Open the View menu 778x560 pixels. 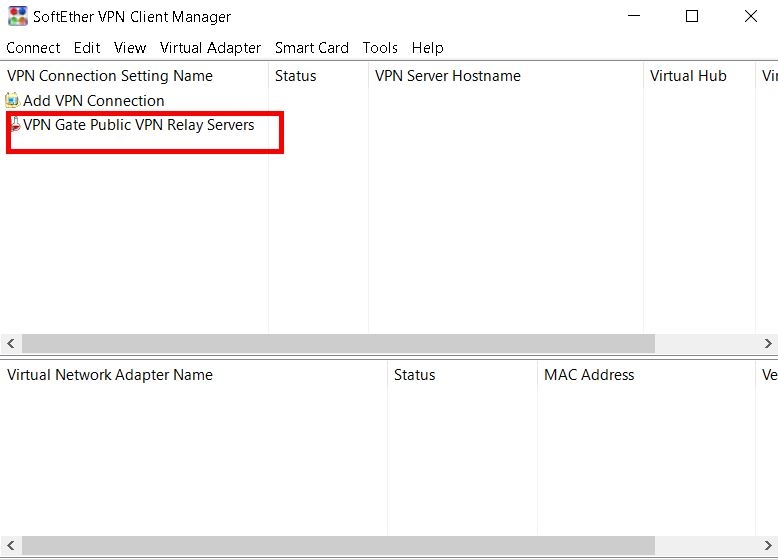point(130,48)
